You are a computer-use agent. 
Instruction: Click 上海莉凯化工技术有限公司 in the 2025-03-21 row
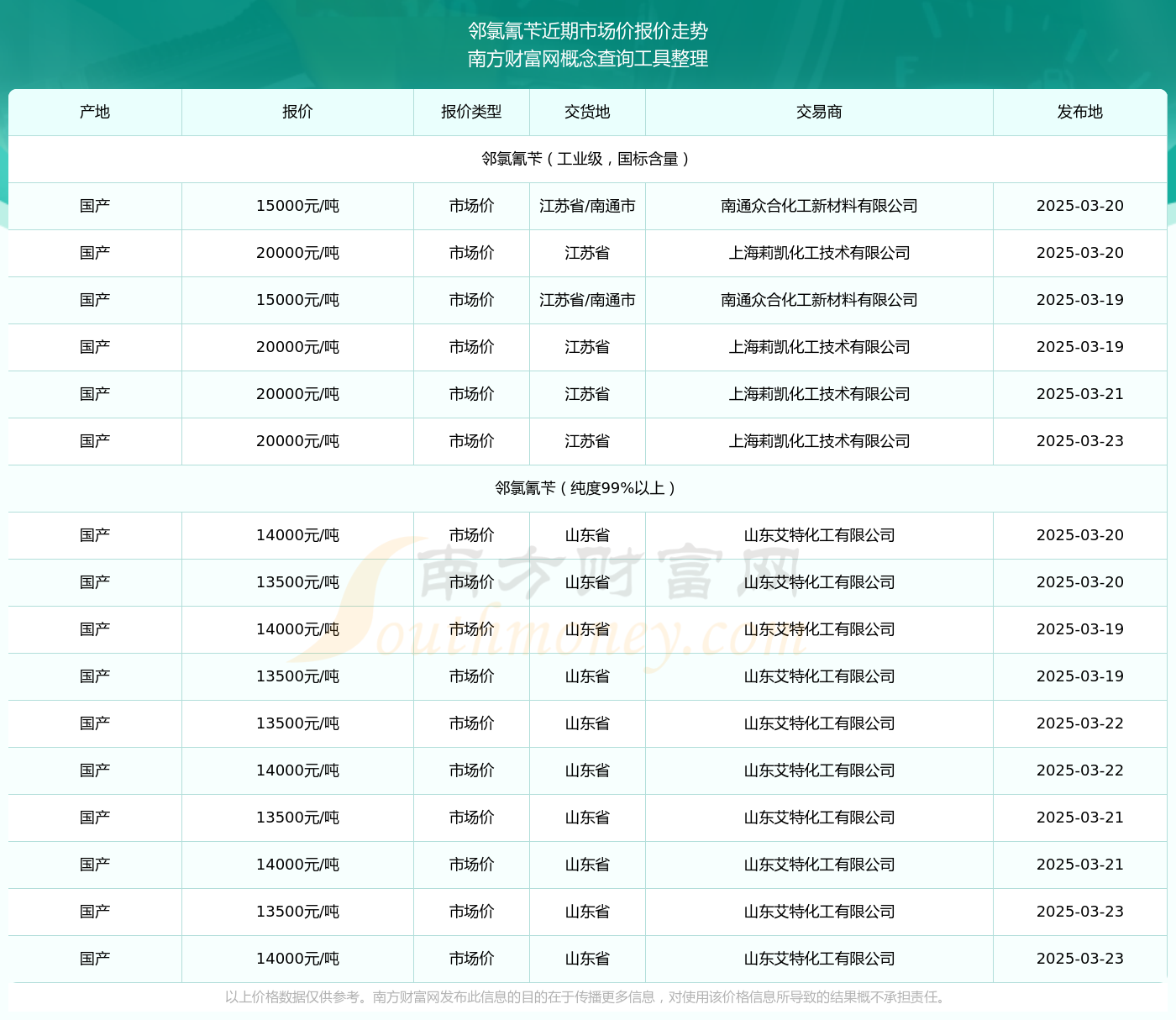(819, 394)
